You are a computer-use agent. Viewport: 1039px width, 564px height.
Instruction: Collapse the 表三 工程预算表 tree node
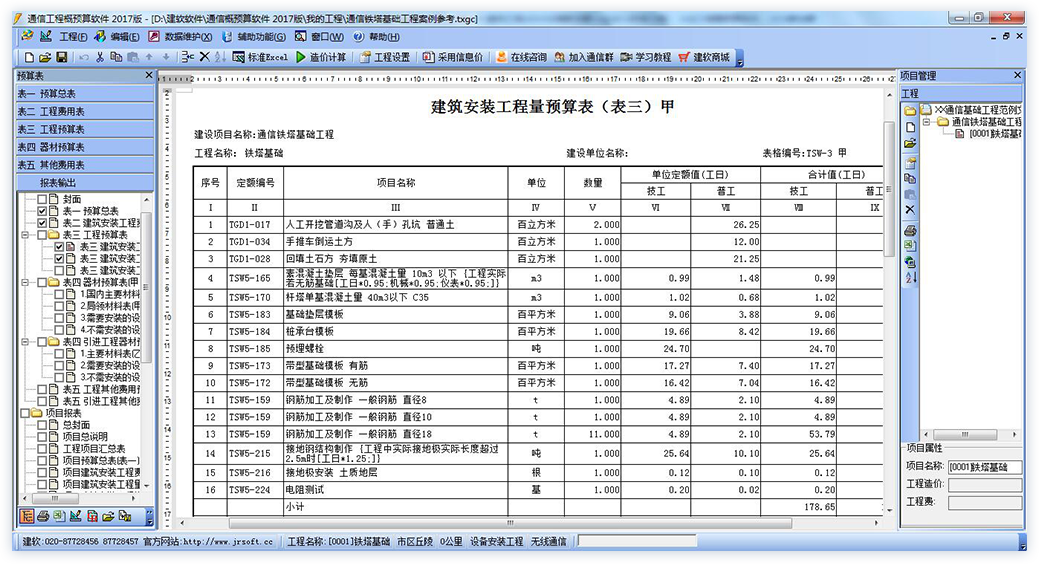click(25, 235)
